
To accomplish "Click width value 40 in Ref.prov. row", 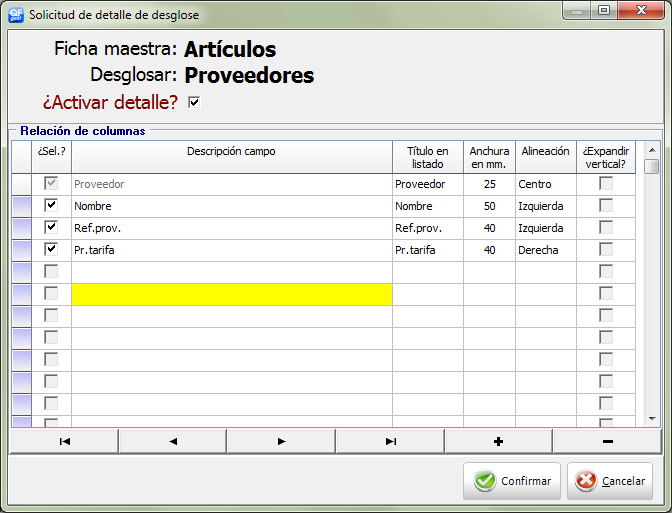I will [489, 228].
